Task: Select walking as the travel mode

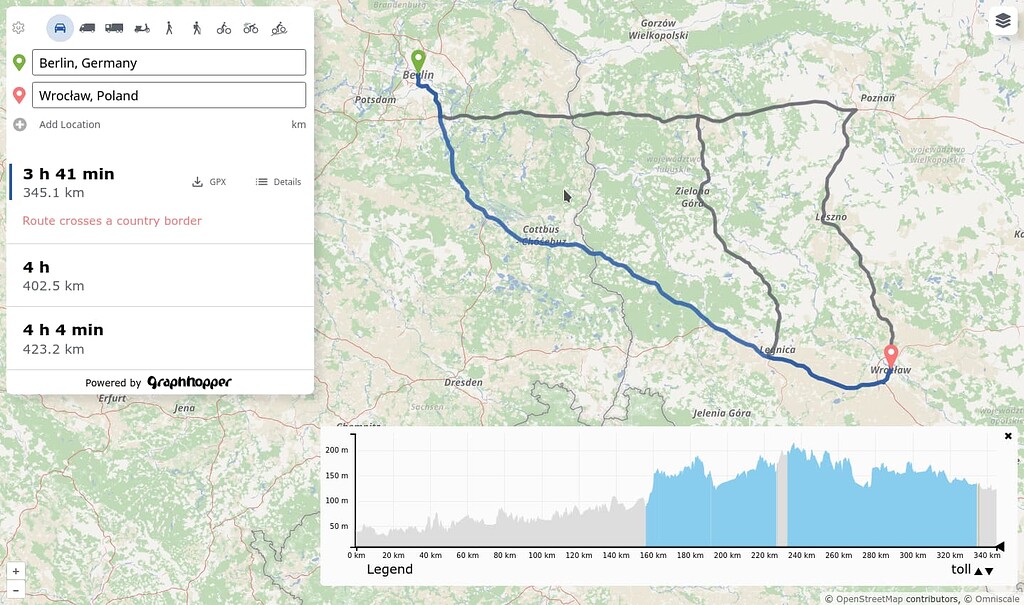Action: pyautogui.click(x=169, y=28)
